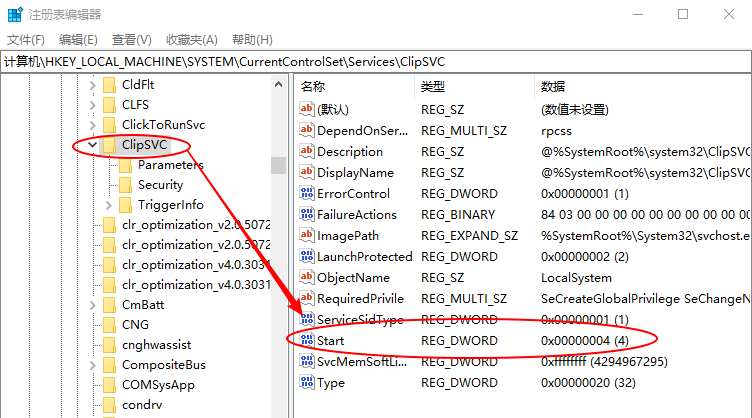The height and width of the screenshot is (418, 752).
Task: Select the Parameters subkey folder icon
Action: point(125,165)
